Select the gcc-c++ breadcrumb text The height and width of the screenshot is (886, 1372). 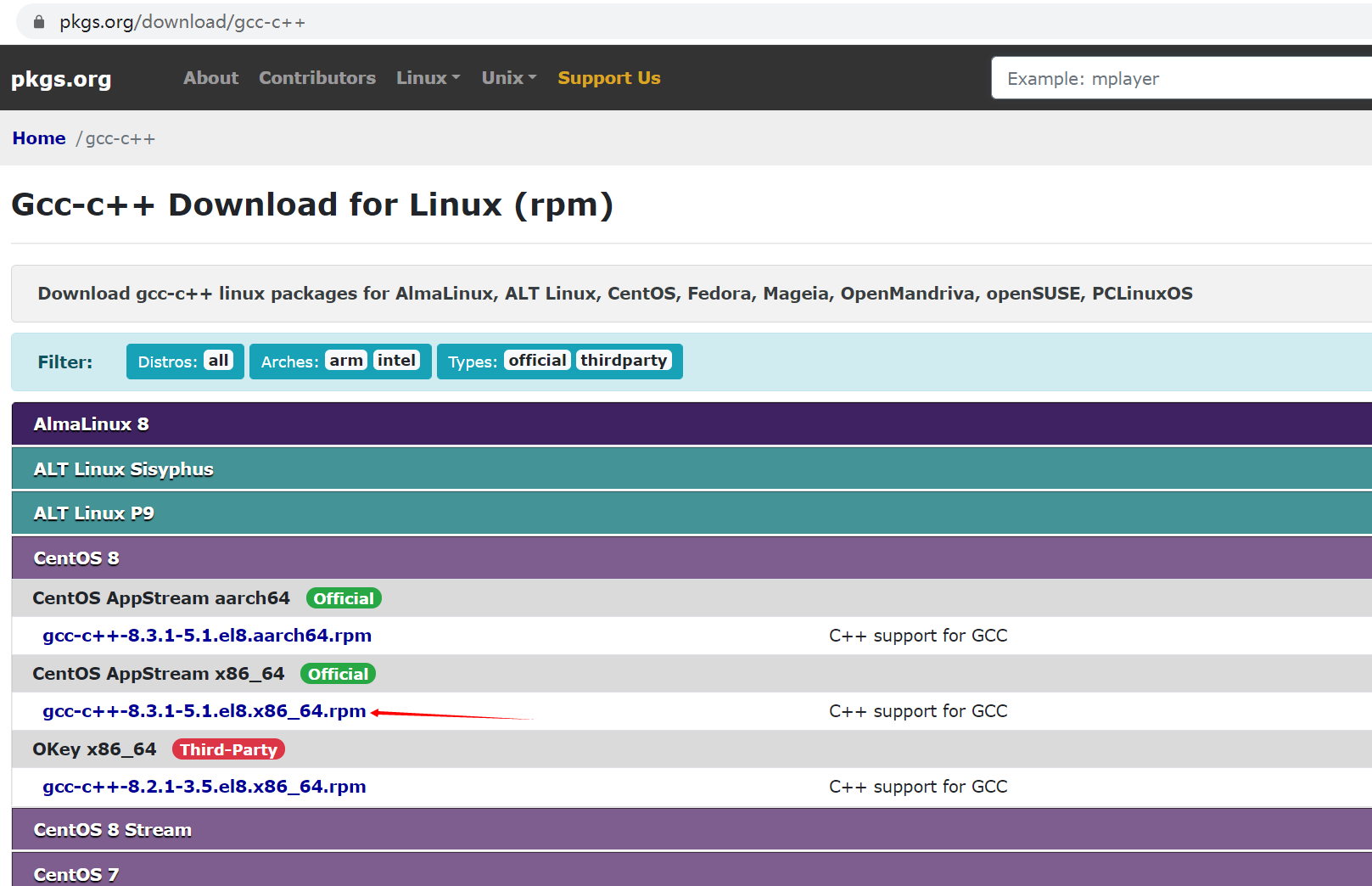click(x=120, y=138)
